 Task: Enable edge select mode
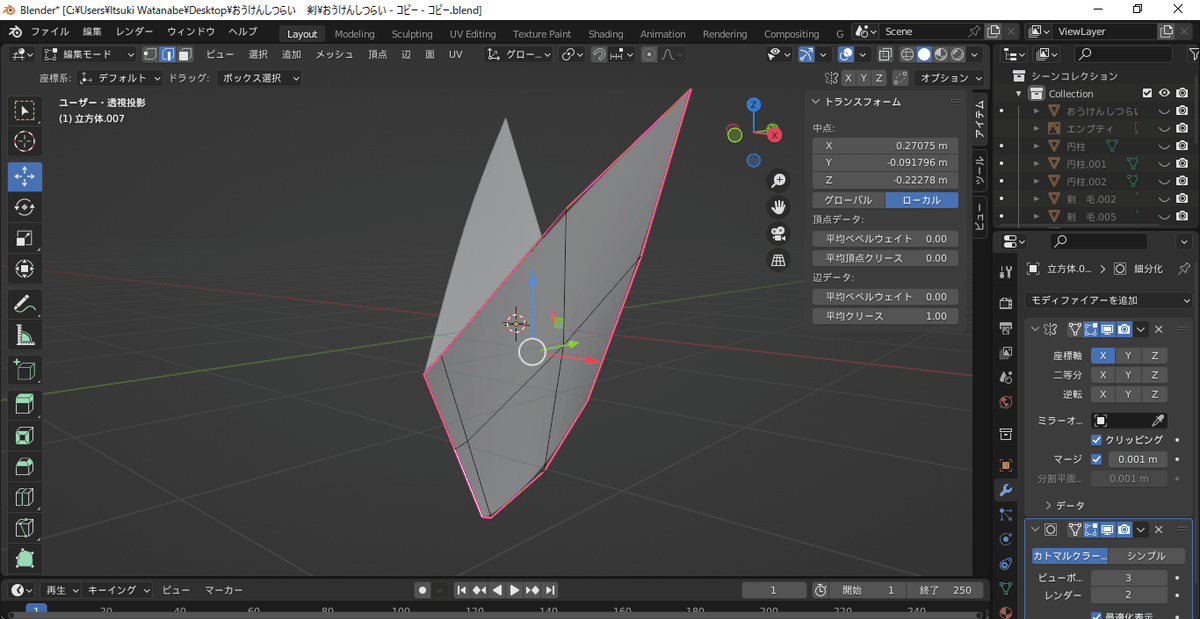click(x=167, y=55)
